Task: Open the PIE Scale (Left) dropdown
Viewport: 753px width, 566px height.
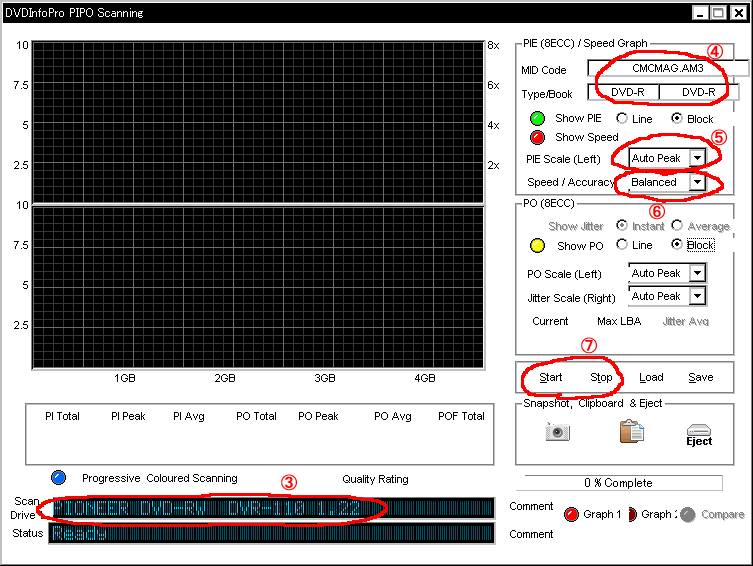Action: tap(697, 158)
